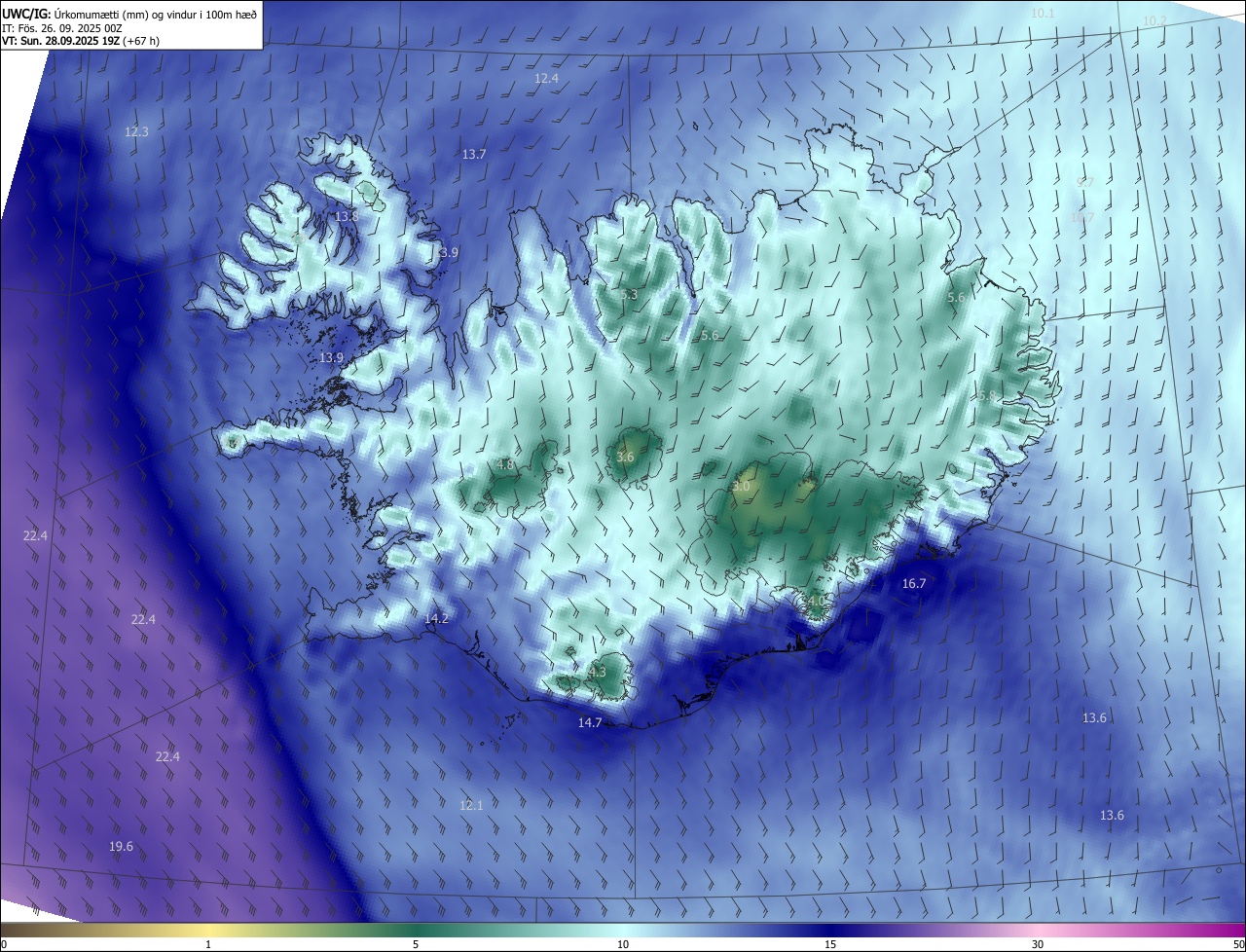Click the 19.6 value label
Screen dimensions: 1246x952
click(121, 847)
